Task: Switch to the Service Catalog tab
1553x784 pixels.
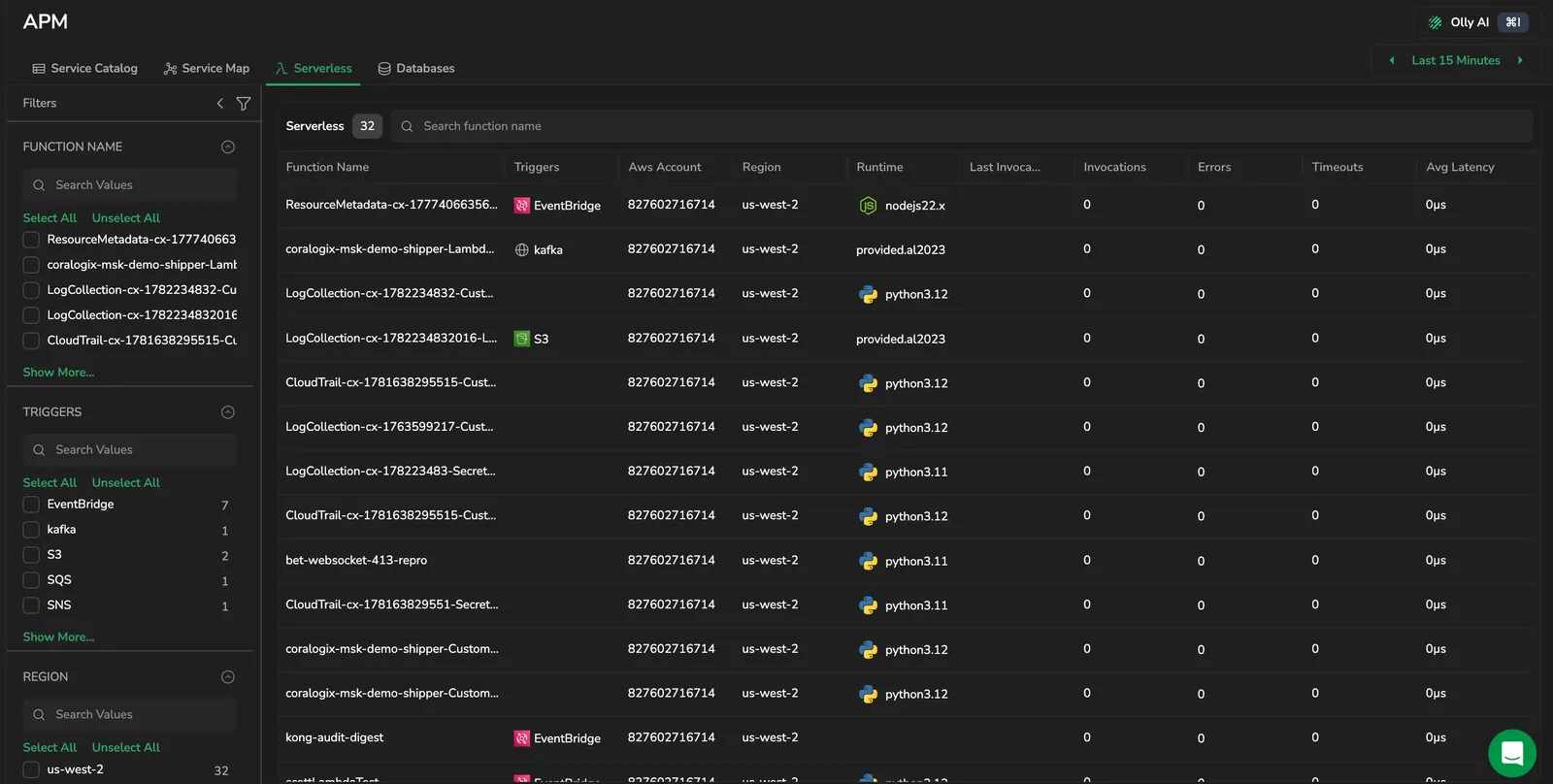Action: coord(84,68)
